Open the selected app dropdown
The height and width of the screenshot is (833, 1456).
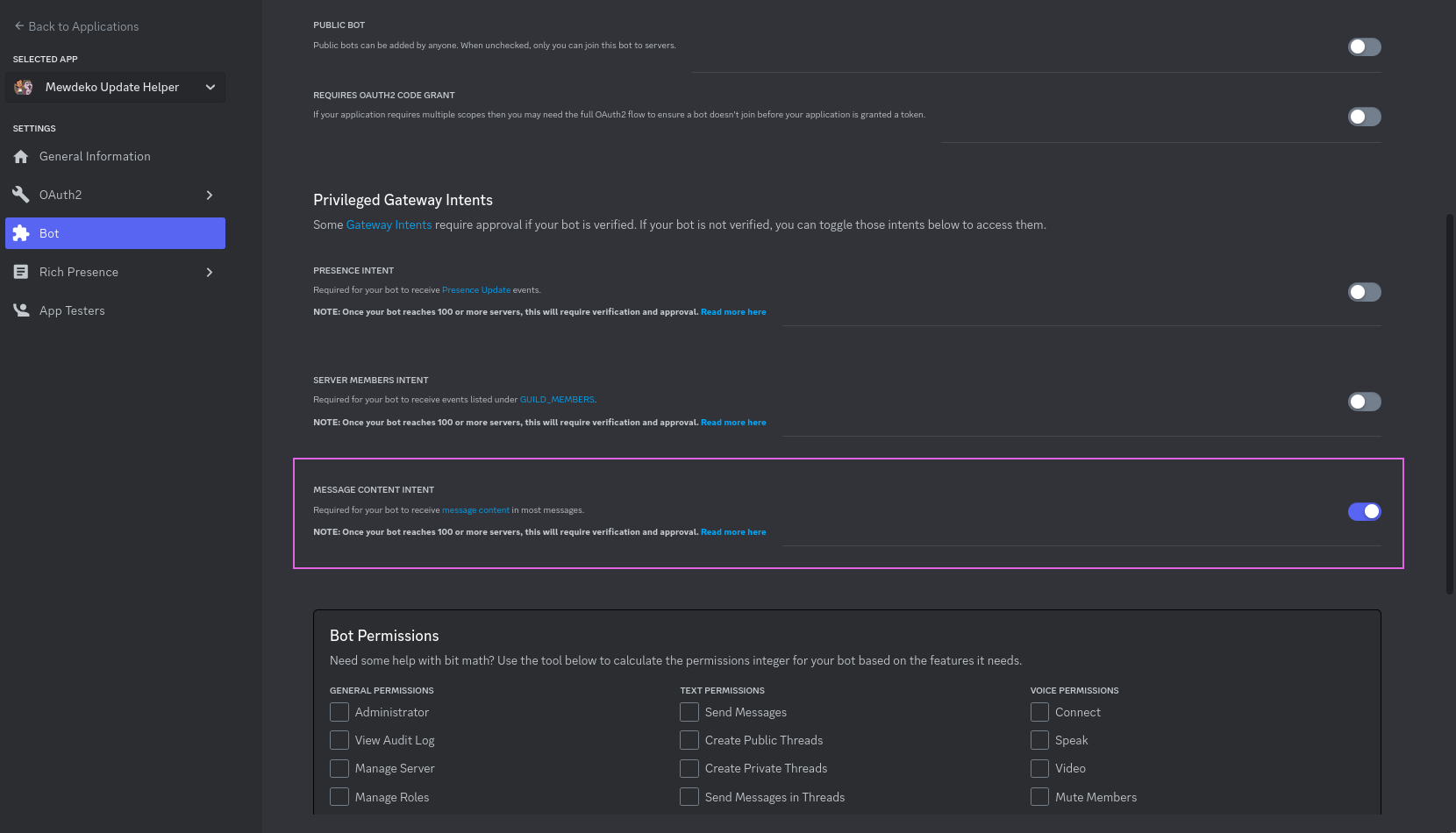[210, 87]
